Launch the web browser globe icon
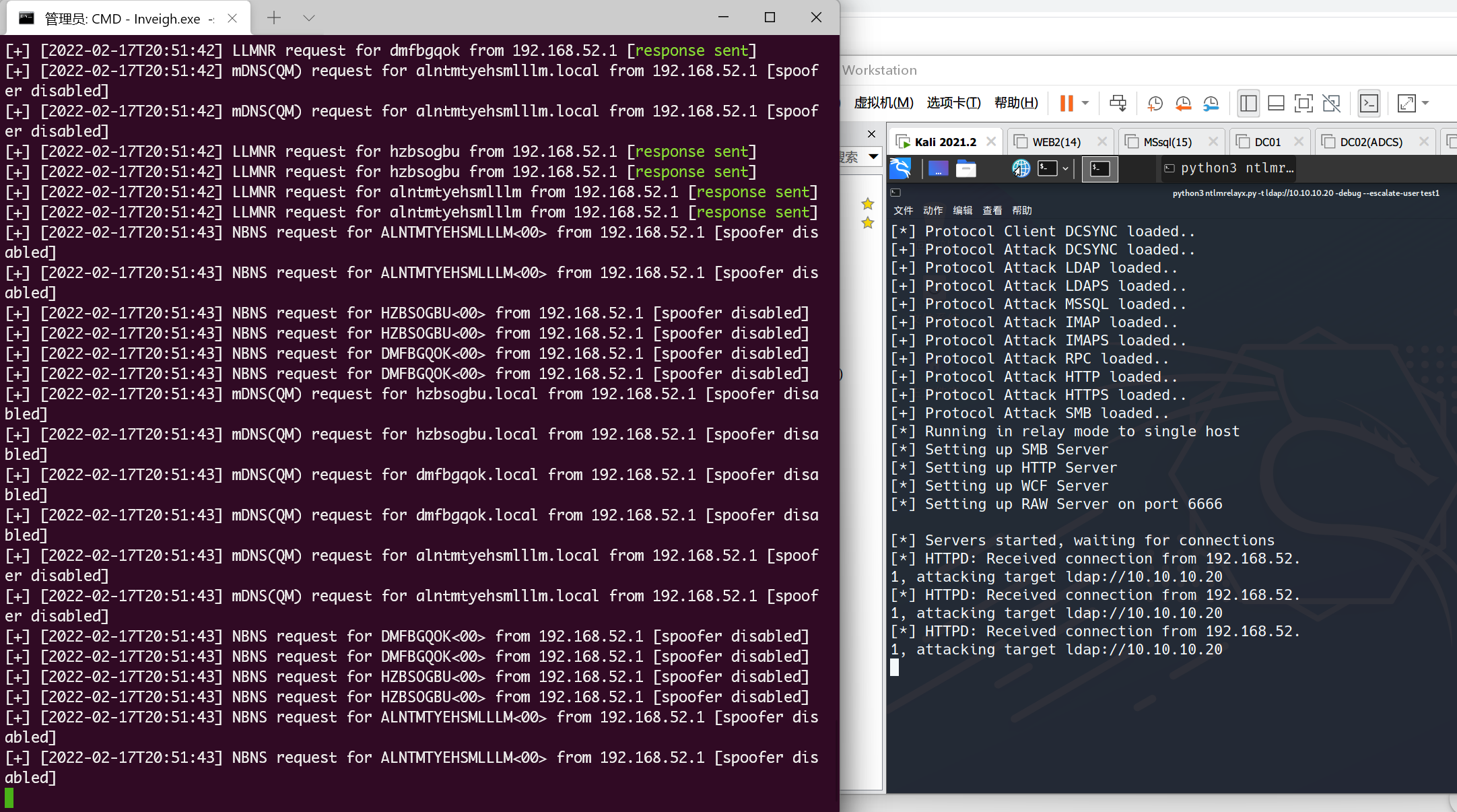Screen dimensions: 1457x812 coord(1021,168)
